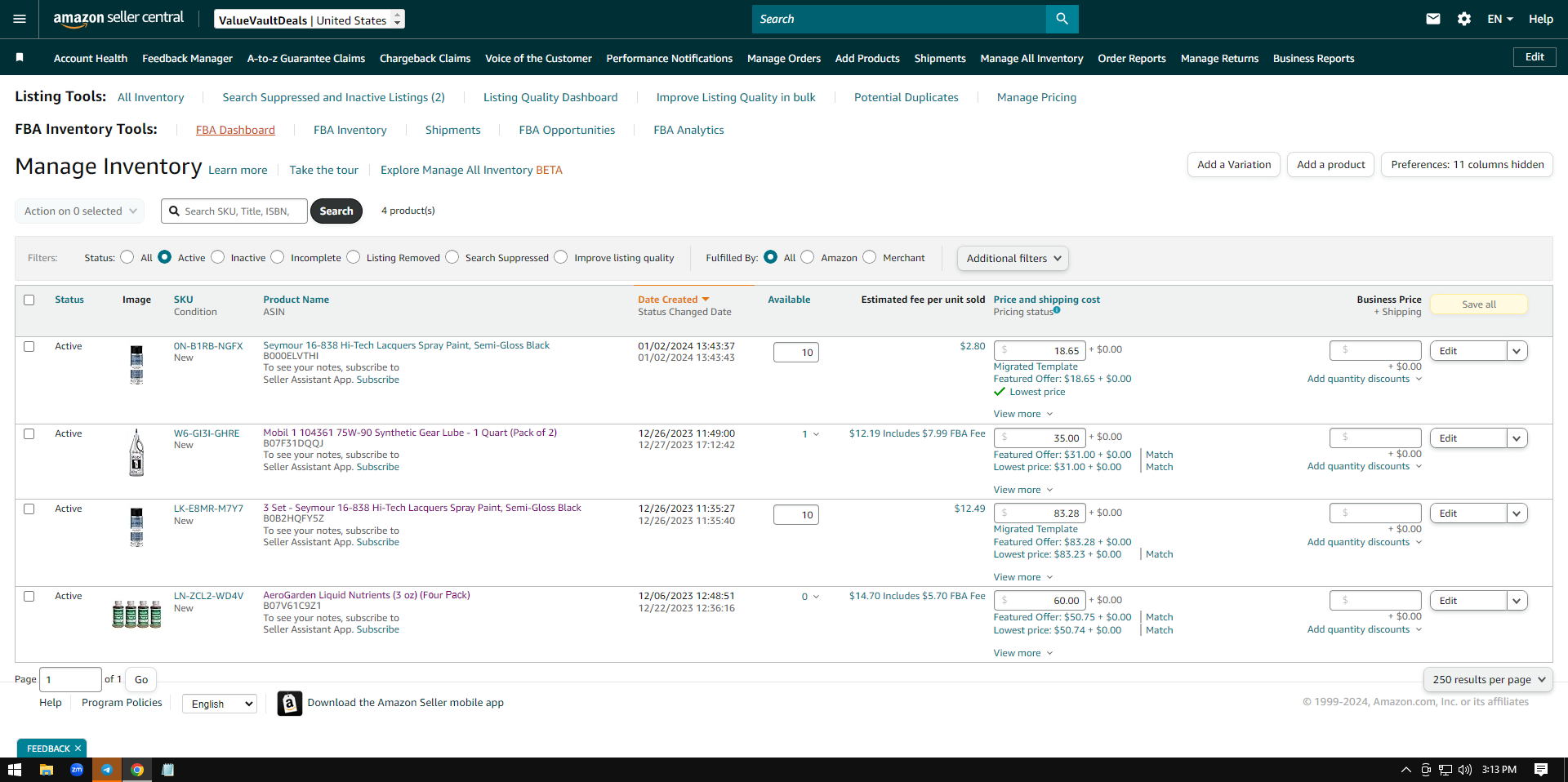Open Account Health in the nav bar
This screenshot has height=782, width=1568.
[x=91, y=58]
